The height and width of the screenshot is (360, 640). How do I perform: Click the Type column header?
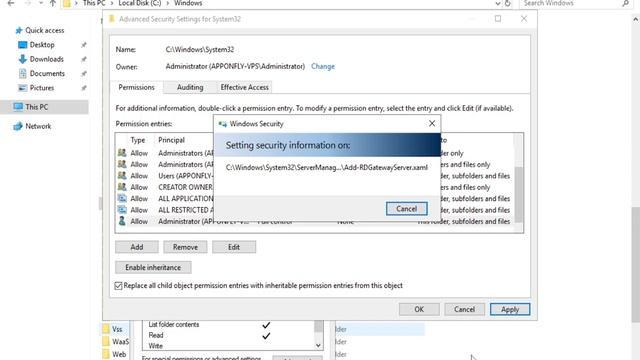(x=138, y=140)
